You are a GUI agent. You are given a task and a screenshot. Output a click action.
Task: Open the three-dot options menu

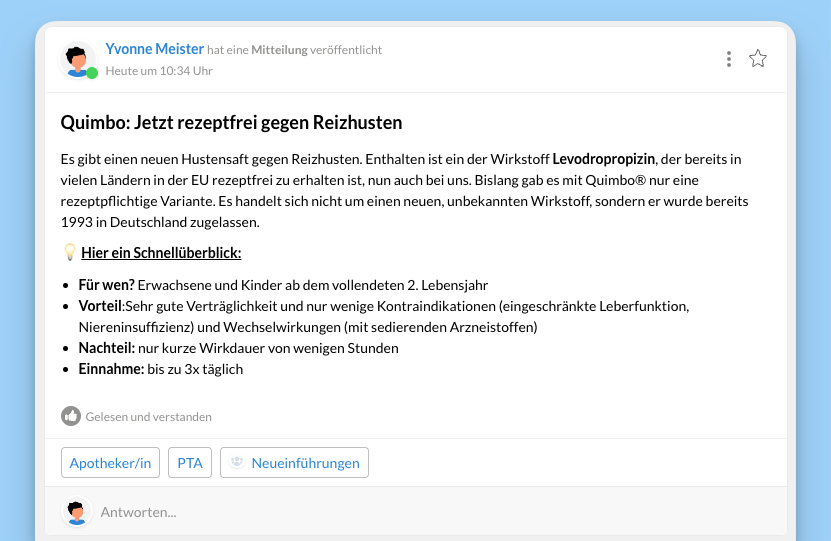729,59
